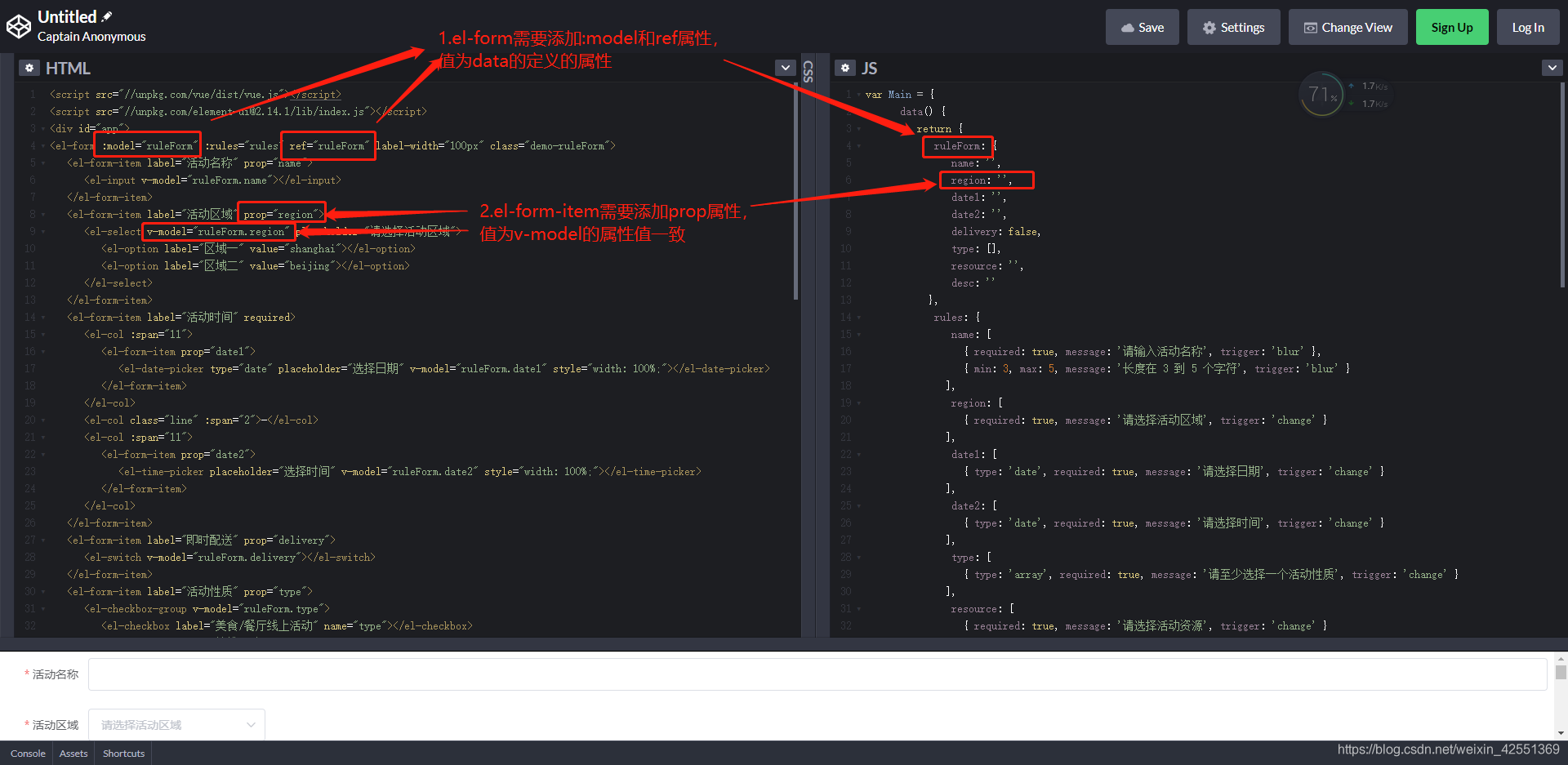Click the pencil icon to edit pen title

click(107, 16)
